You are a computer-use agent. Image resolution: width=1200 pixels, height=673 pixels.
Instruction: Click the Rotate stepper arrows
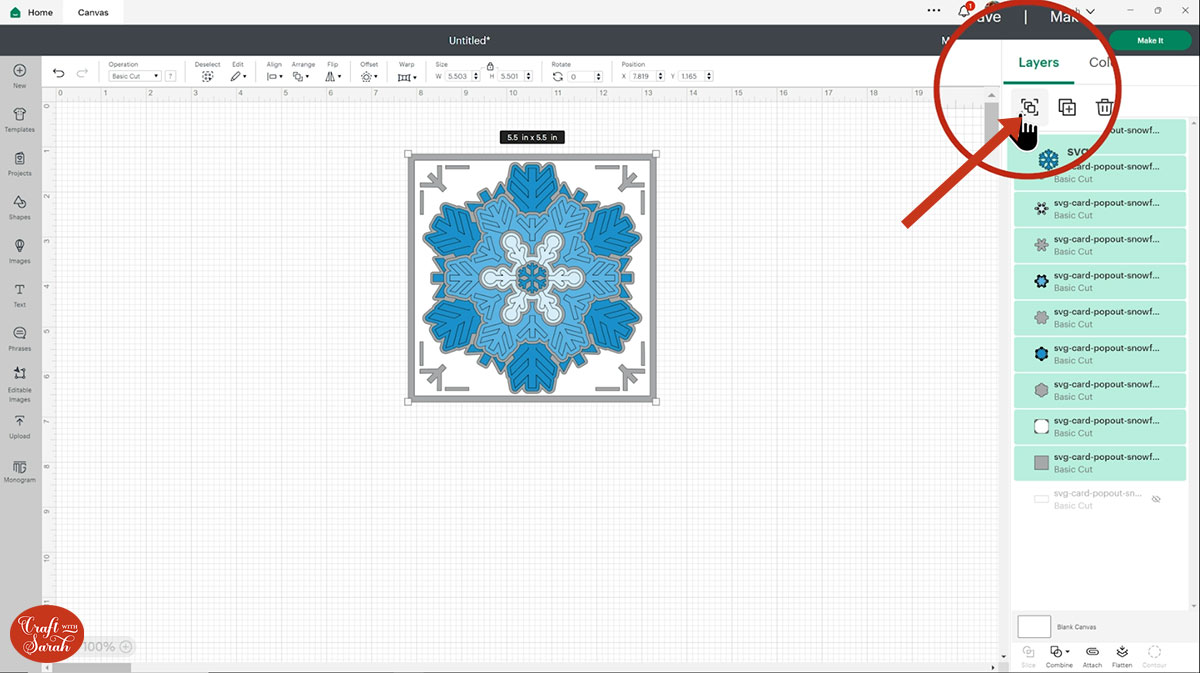[599, 76]
